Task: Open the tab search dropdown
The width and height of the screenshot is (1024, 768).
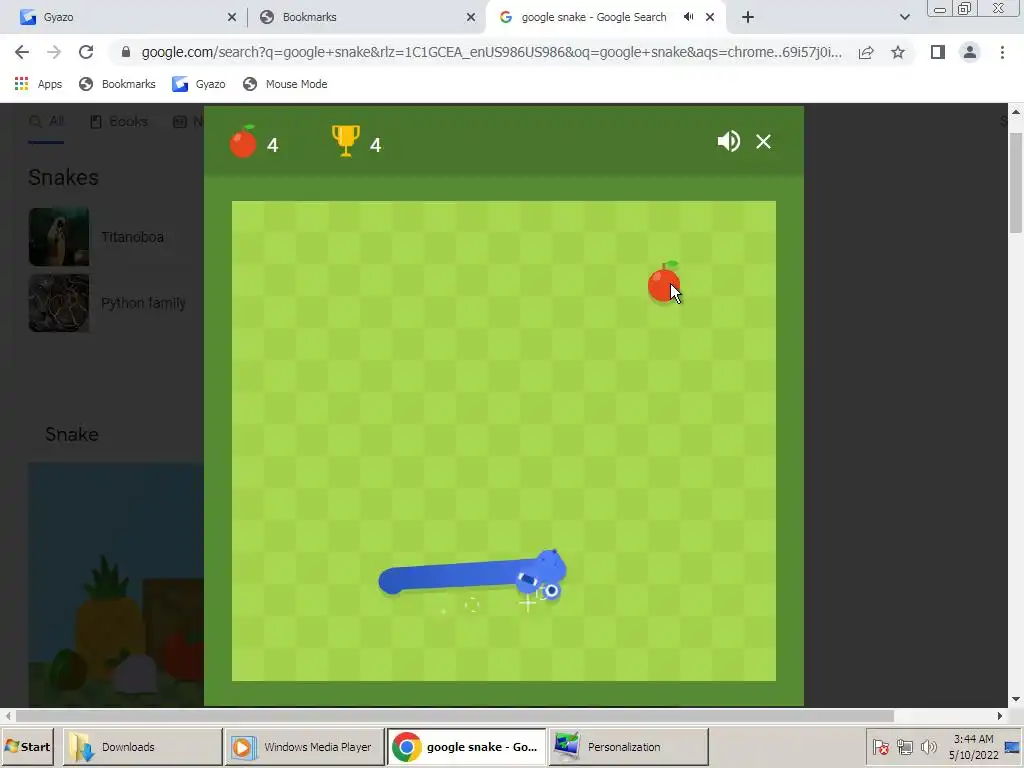Action: [904, 18]
